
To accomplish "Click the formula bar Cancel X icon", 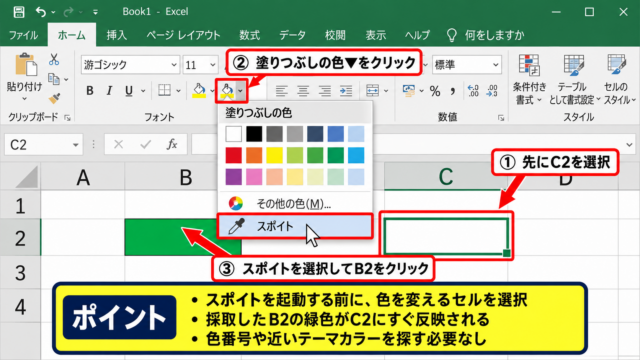I will (x=118, y=144).
